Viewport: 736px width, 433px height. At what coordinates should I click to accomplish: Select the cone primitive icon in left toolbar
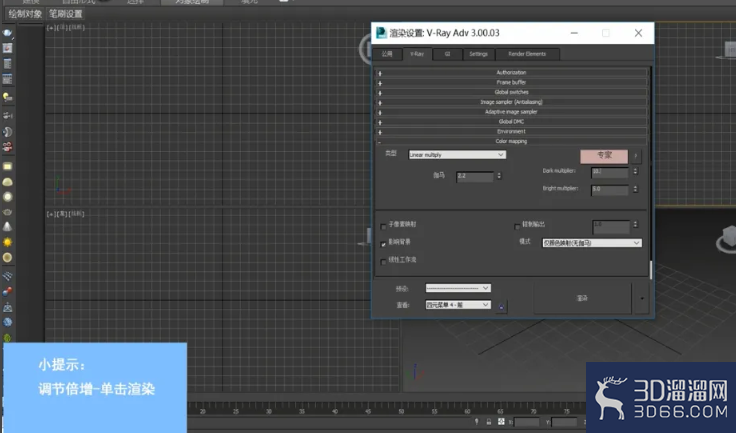[7, 227]
